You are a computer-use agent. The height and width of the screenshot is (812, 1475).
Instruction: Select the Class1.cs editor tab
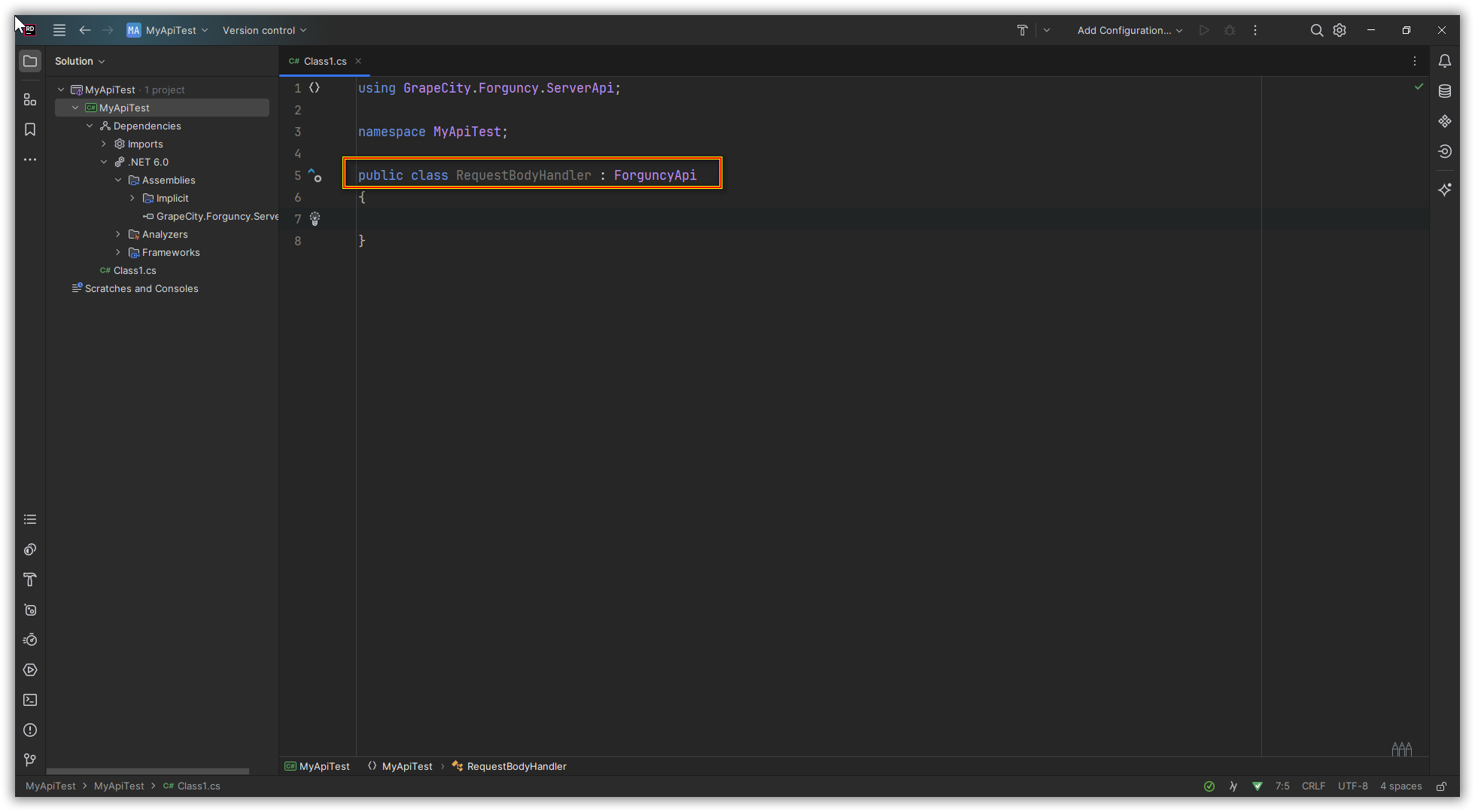[x=324, y=61]
